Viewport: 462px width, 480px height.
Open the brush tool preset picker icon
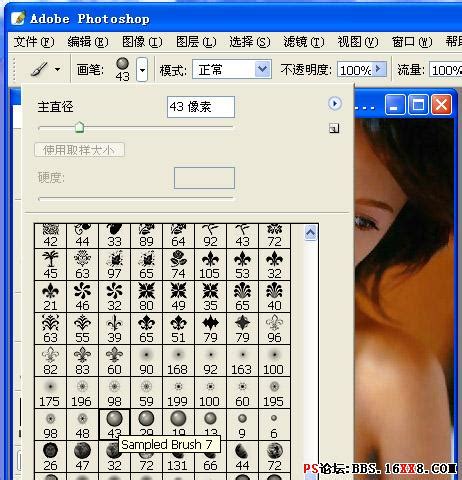(45, 69)
